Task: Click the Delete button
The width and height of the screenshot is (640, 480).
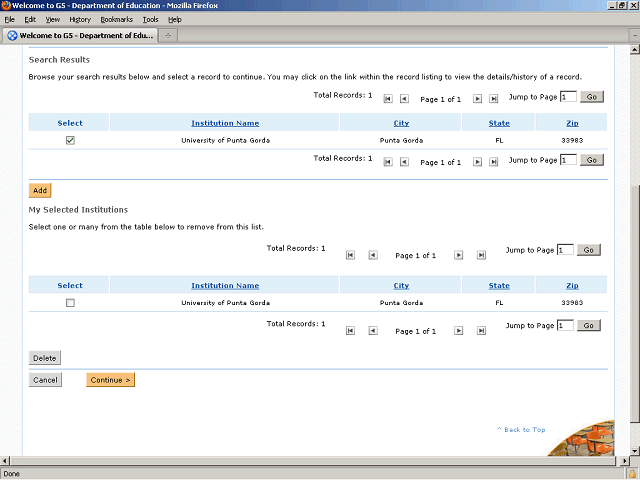Action: [x=45, y=358]
